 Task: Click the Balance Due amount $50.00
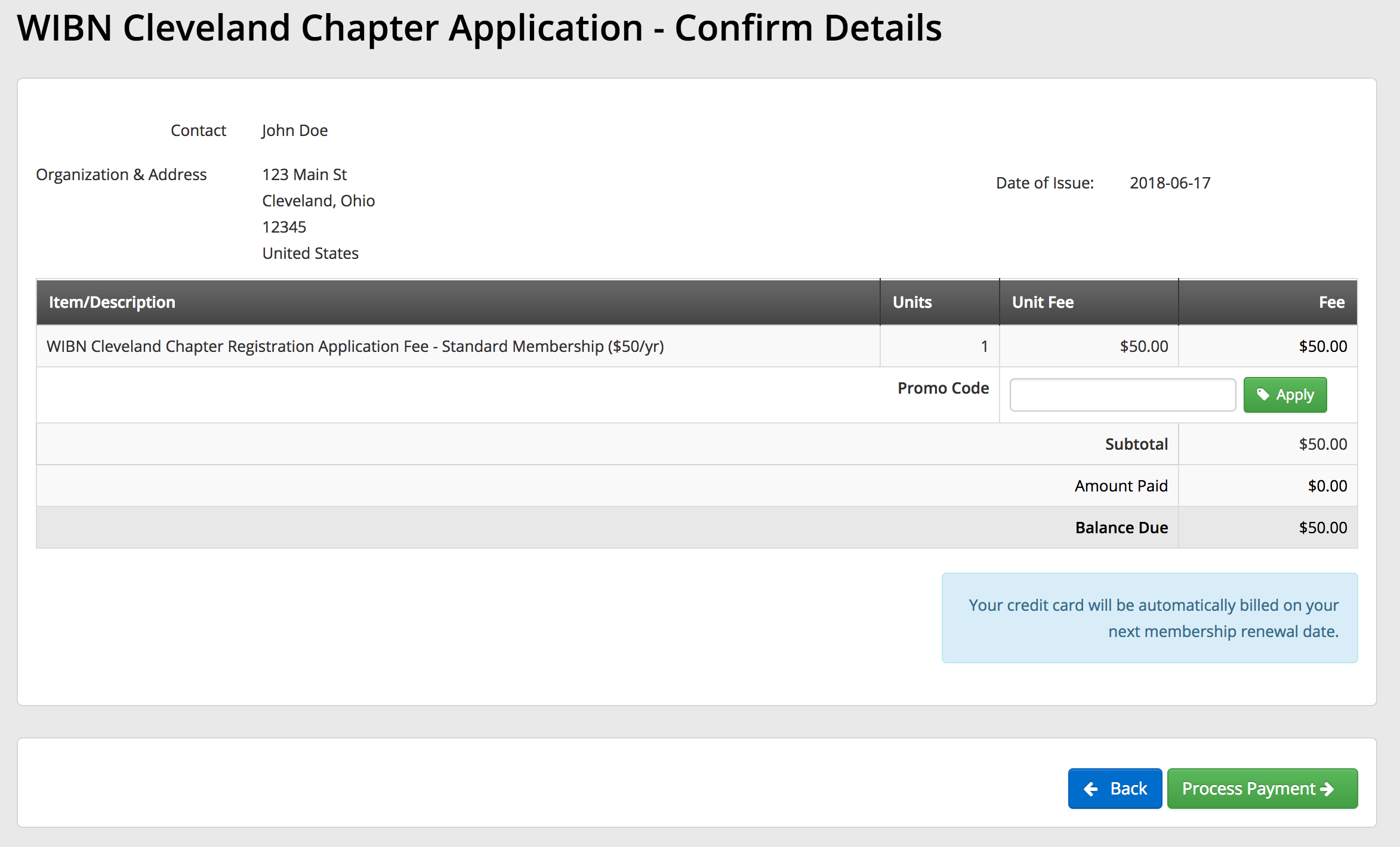pyautogui.click(x=1323, y=527)
